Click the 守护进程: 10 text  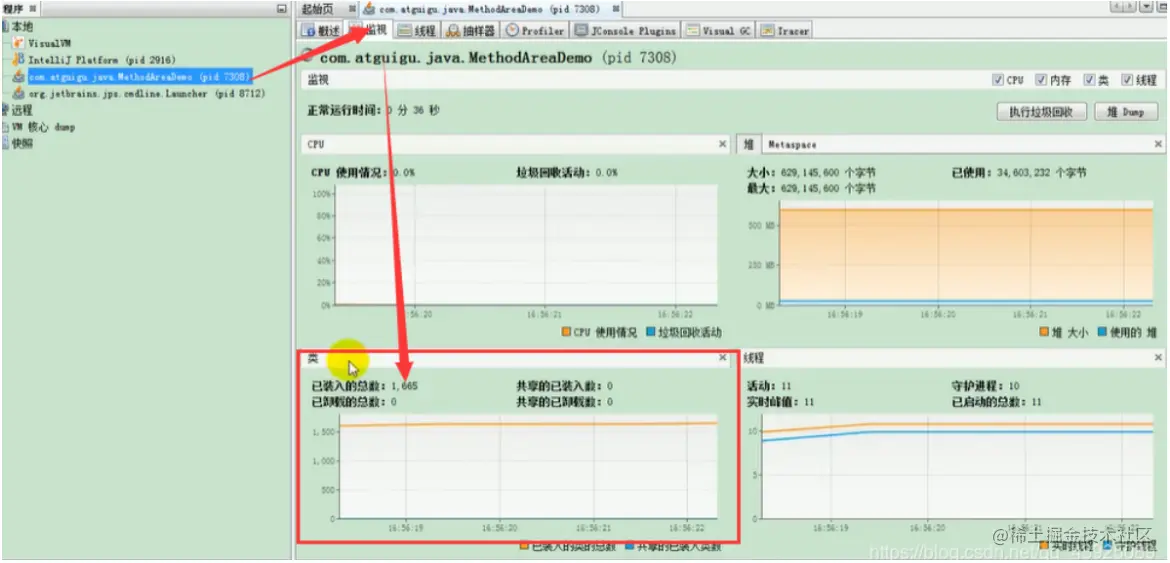[985, 386]
